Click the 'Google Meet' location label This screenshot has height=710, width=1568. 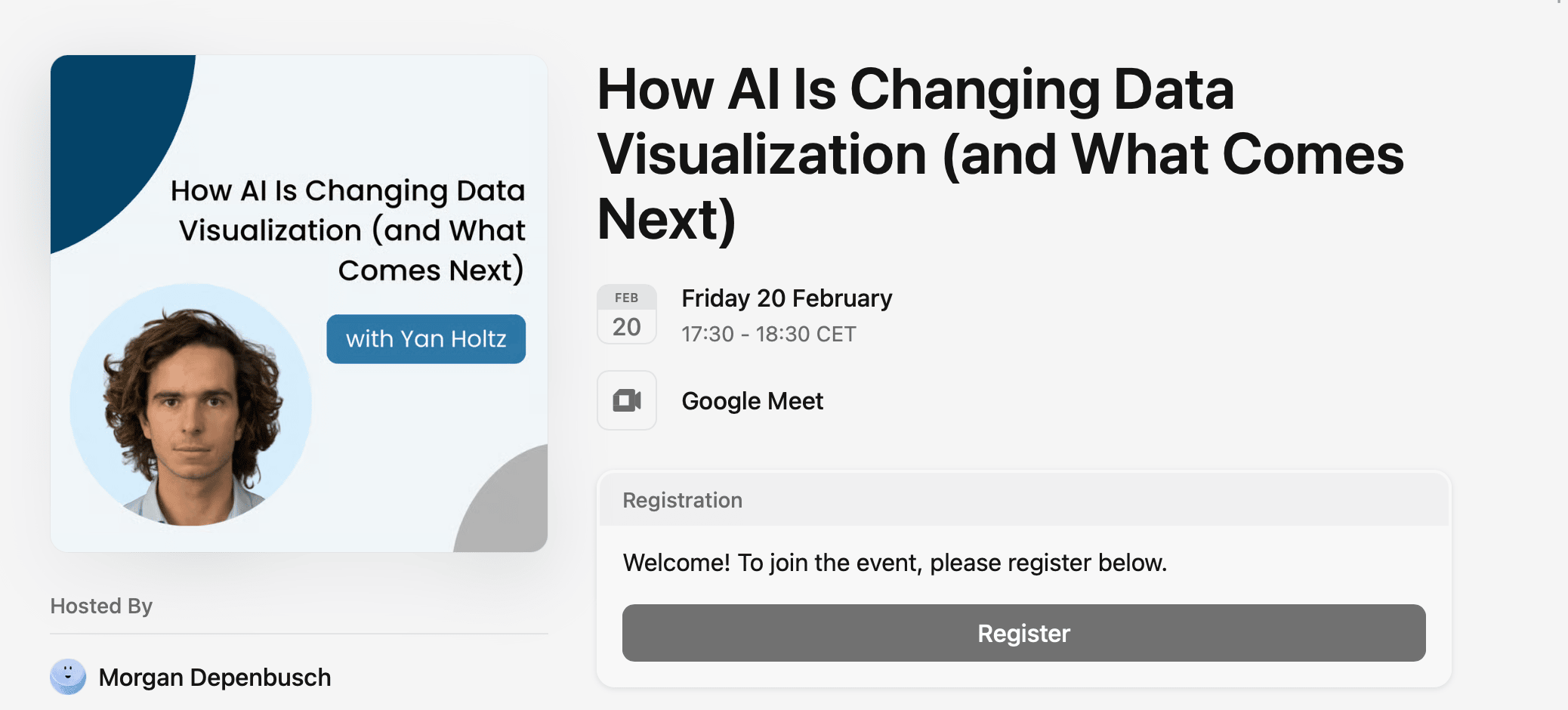(x=752, y=401)
